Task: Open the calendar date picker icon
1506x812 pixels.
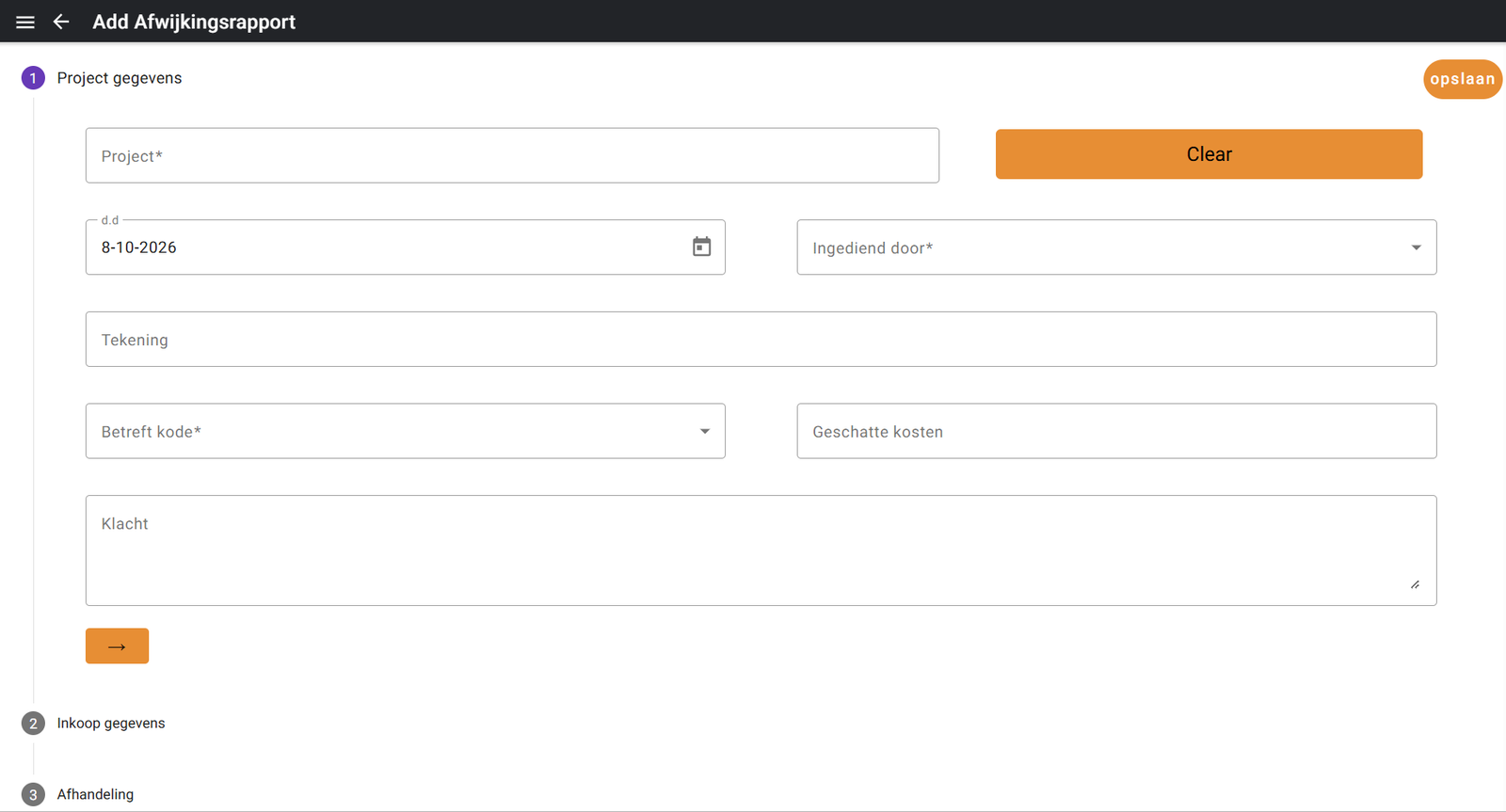Action: click(701, 247)
